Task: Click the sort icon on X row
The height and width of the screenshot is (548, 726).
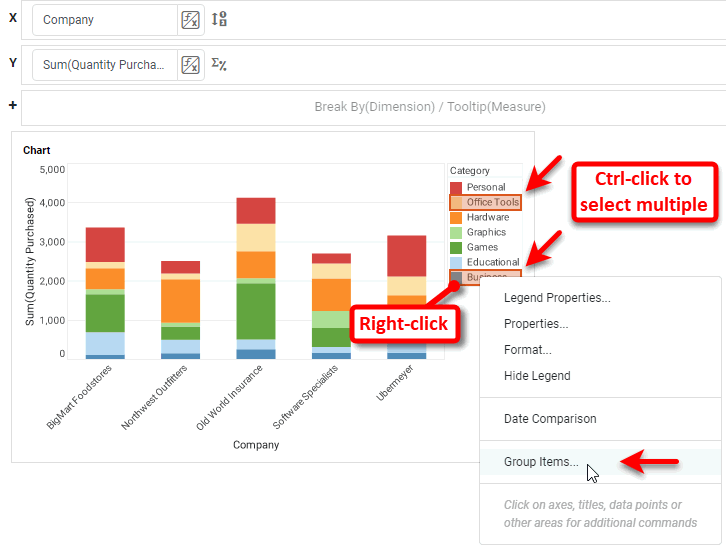Action: point(221,19)
